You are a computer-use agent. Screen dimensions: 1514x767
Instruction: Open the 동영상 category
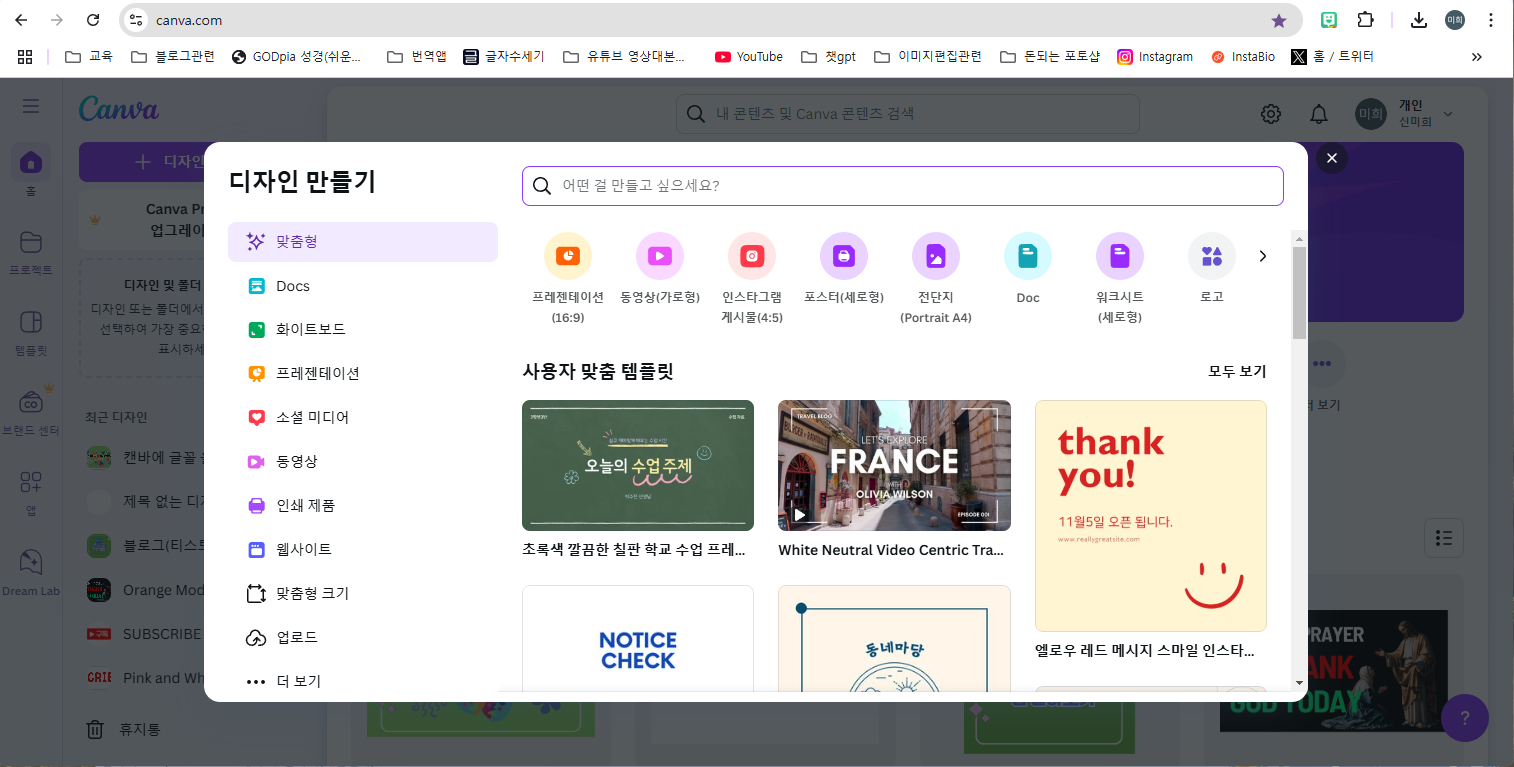tap(363, 461)
